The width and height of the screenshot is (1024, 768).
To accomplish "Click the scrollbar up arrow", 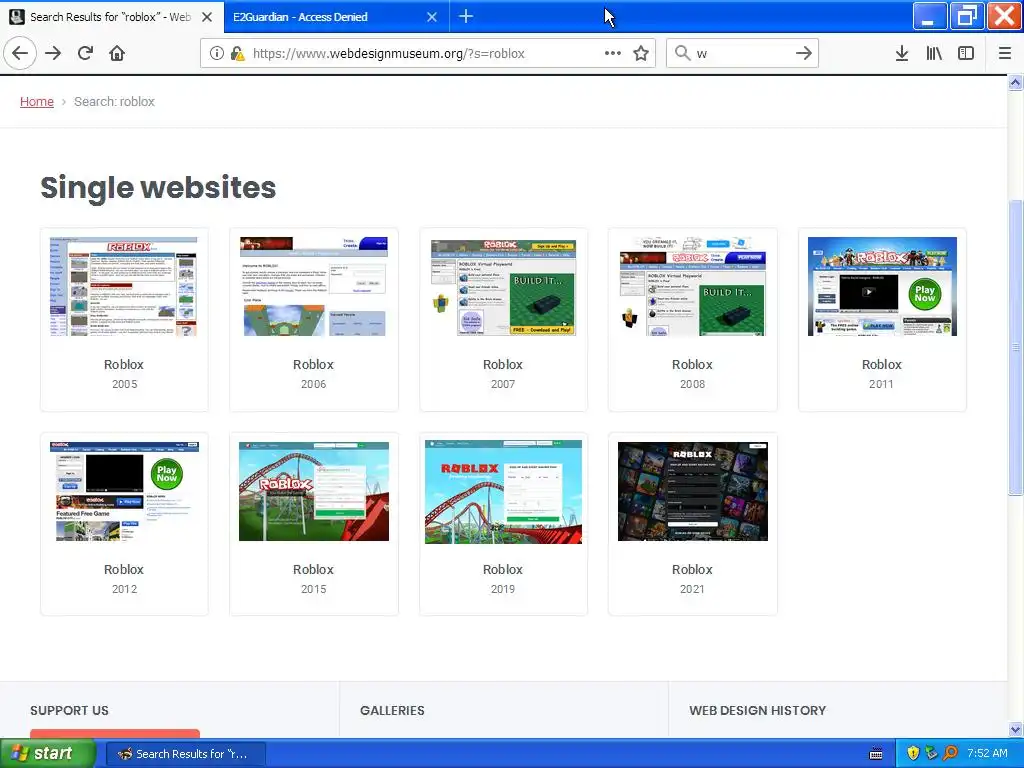I will click(x=1016, y=83).
